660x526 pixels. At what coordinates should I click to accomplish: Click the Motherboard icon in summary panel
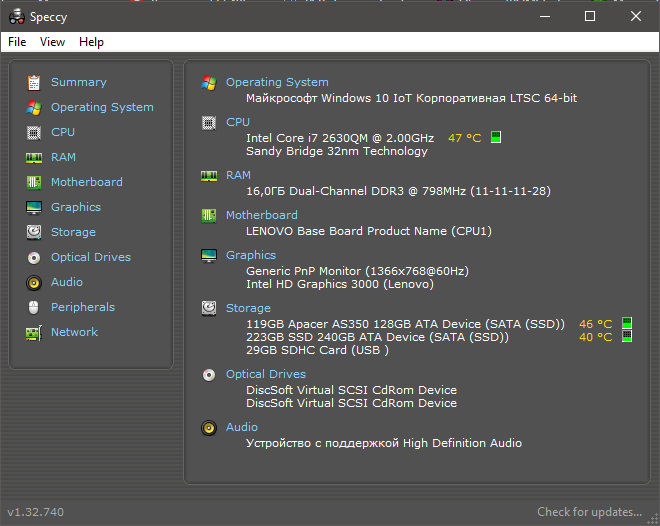(x=209, y=215)
